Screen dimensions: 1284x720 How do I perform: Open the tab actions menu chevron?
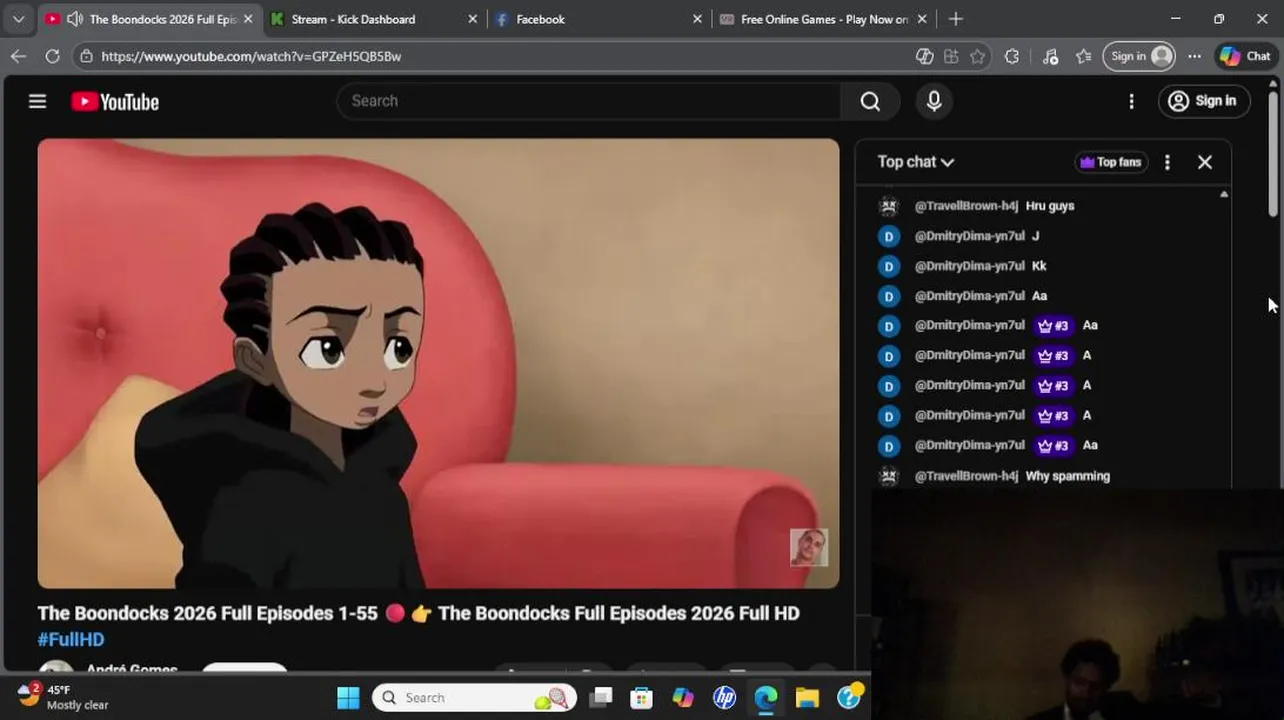click(18, 19)
